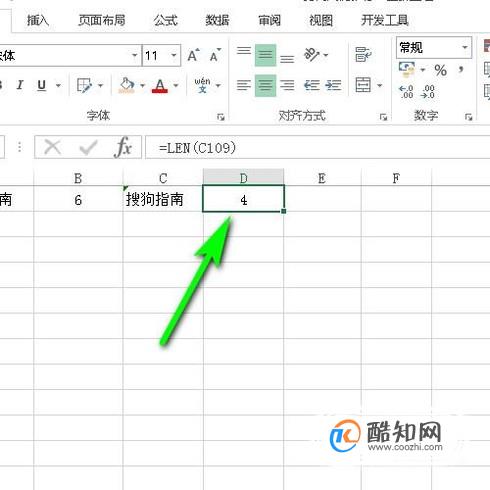The height and width of the screenshot is (490, 490).
Task: Click the formula bar containing =LEN(C109)
Action: coord(317,147)
